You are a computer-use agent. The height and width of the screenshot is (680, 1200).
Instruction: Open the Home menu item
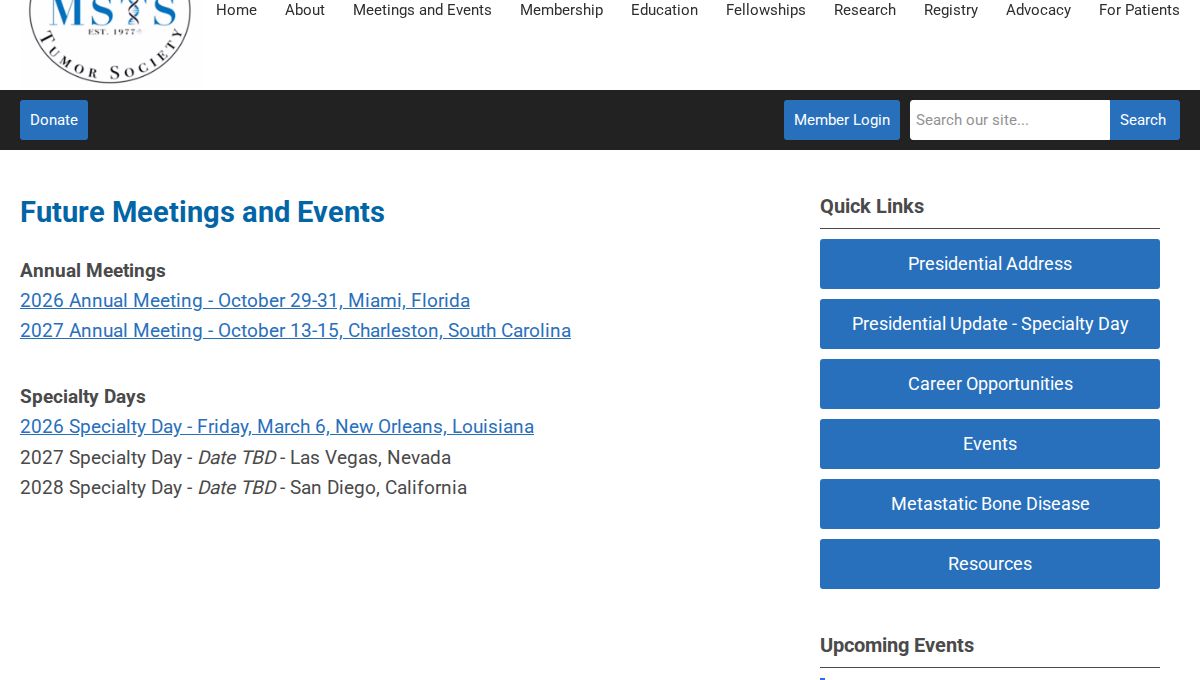pos(236,10)
